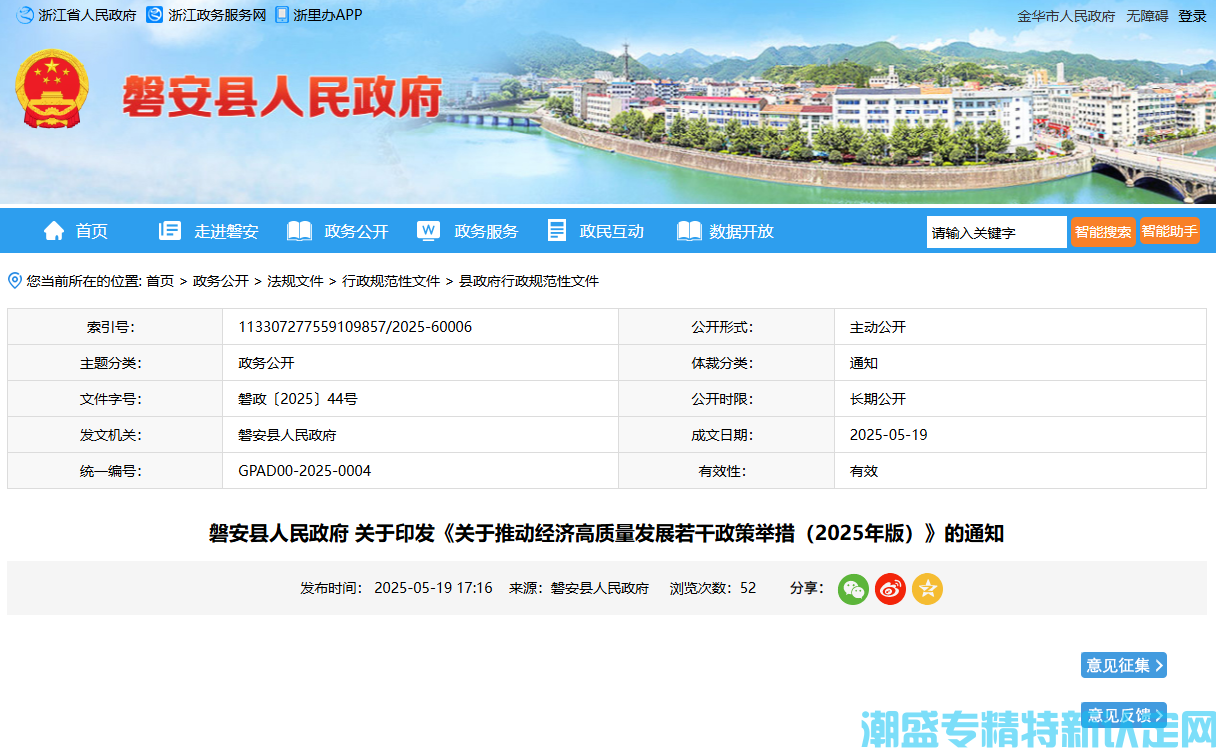This screenshot has width=1216, height=748.
Task: Click the open-book icon beside 政务公开
Action: (x=299, y=231)
